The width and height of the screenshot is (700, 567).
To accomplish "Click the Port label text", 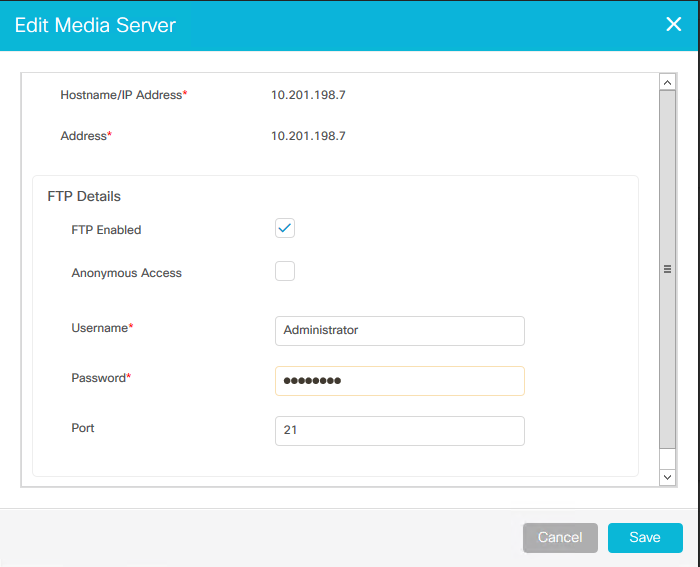I will click(x=83, y=428).
